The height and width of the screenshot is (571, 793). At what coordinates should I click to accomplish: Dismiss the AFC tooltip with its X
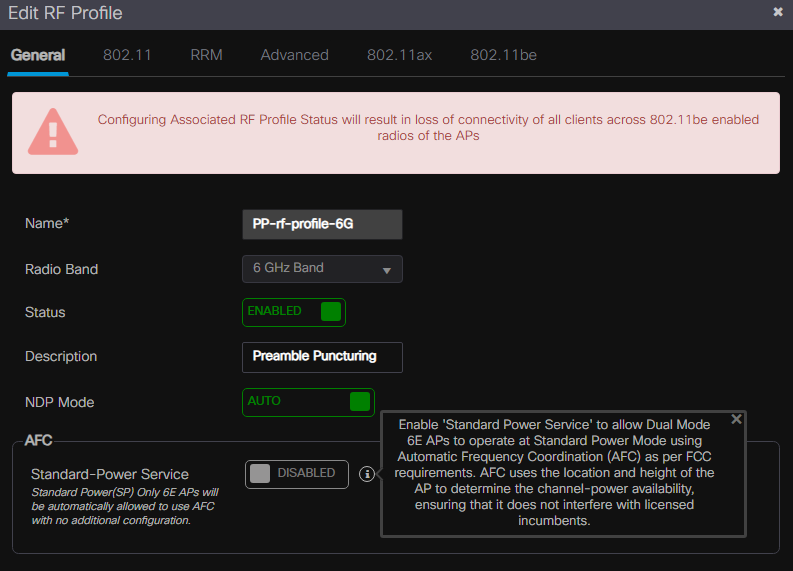[x=736, y=419]
